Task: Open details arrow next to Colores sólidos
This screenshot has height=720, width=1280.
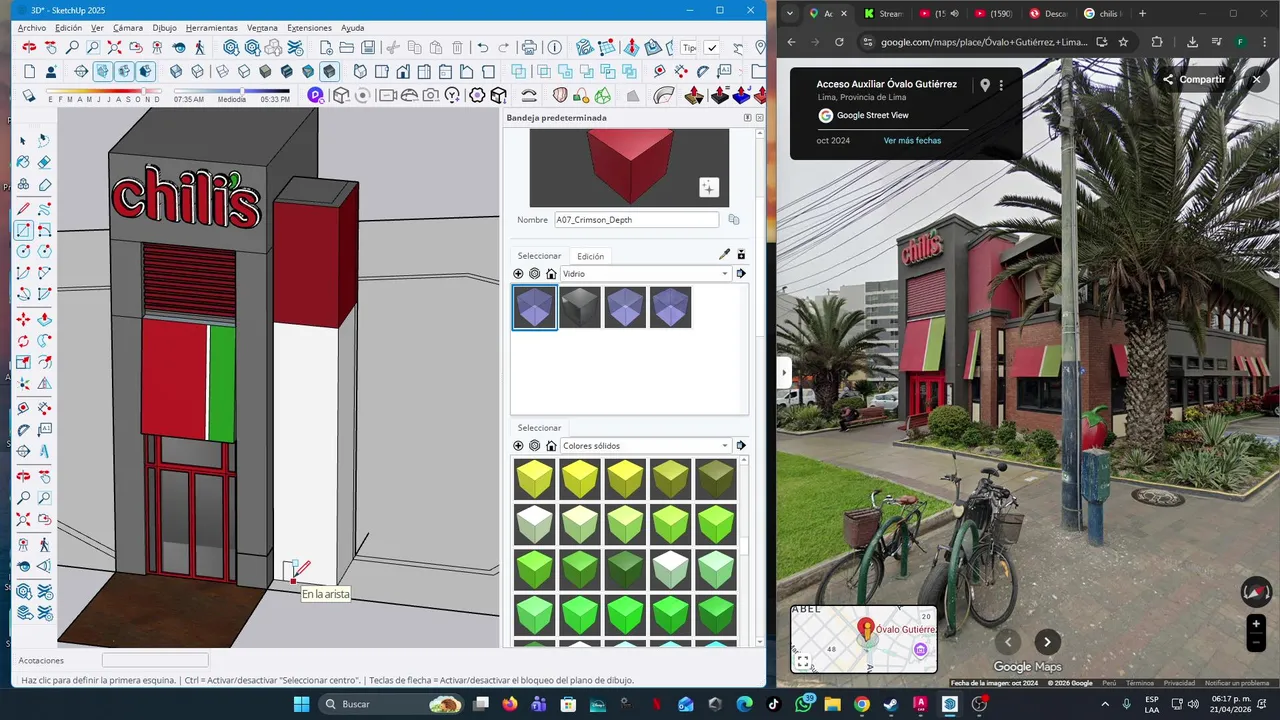Action: click(741, 446)
